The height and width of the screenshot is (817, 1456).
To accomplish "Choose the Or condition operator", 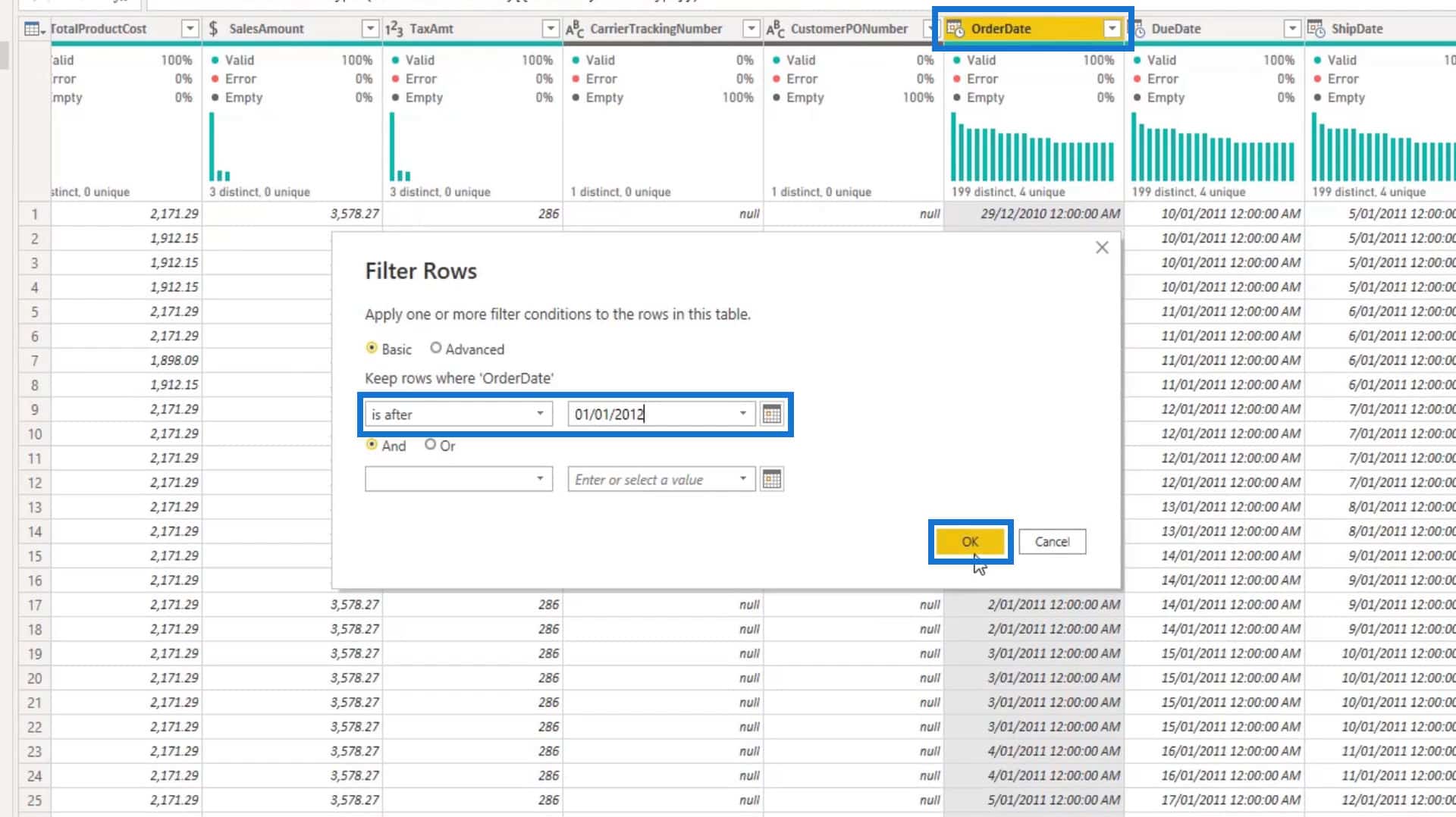I will point(430,444).
